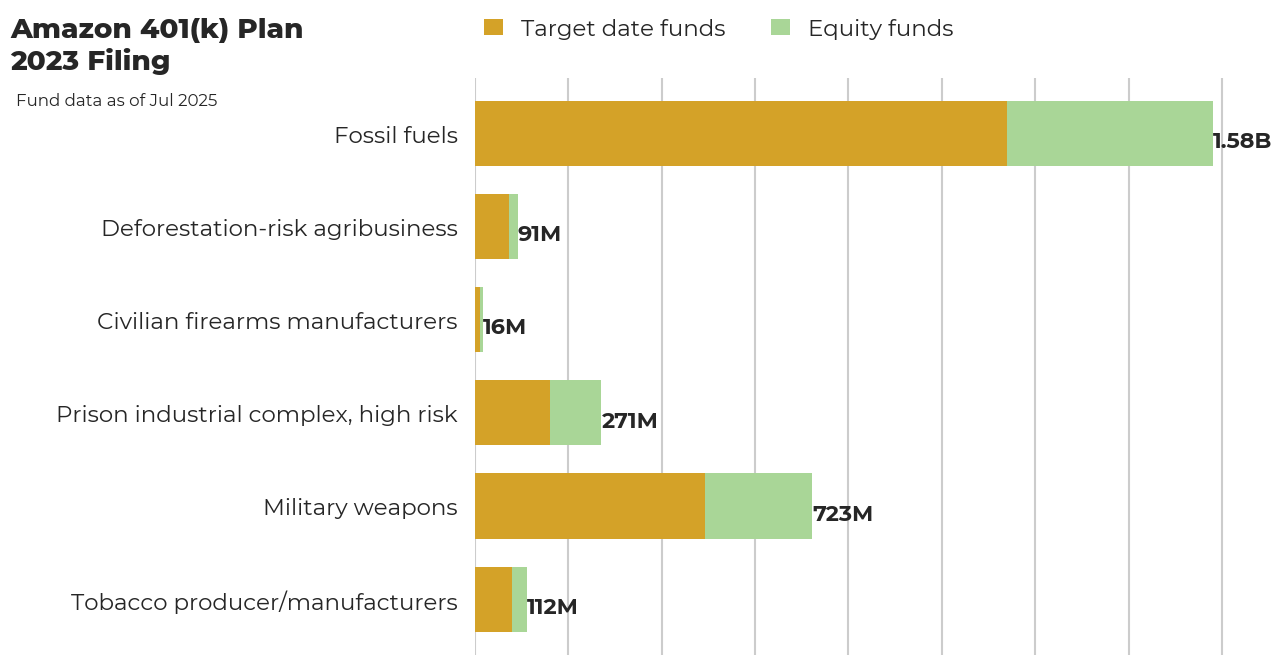Click the 91M total value

(x=539, y=234)
